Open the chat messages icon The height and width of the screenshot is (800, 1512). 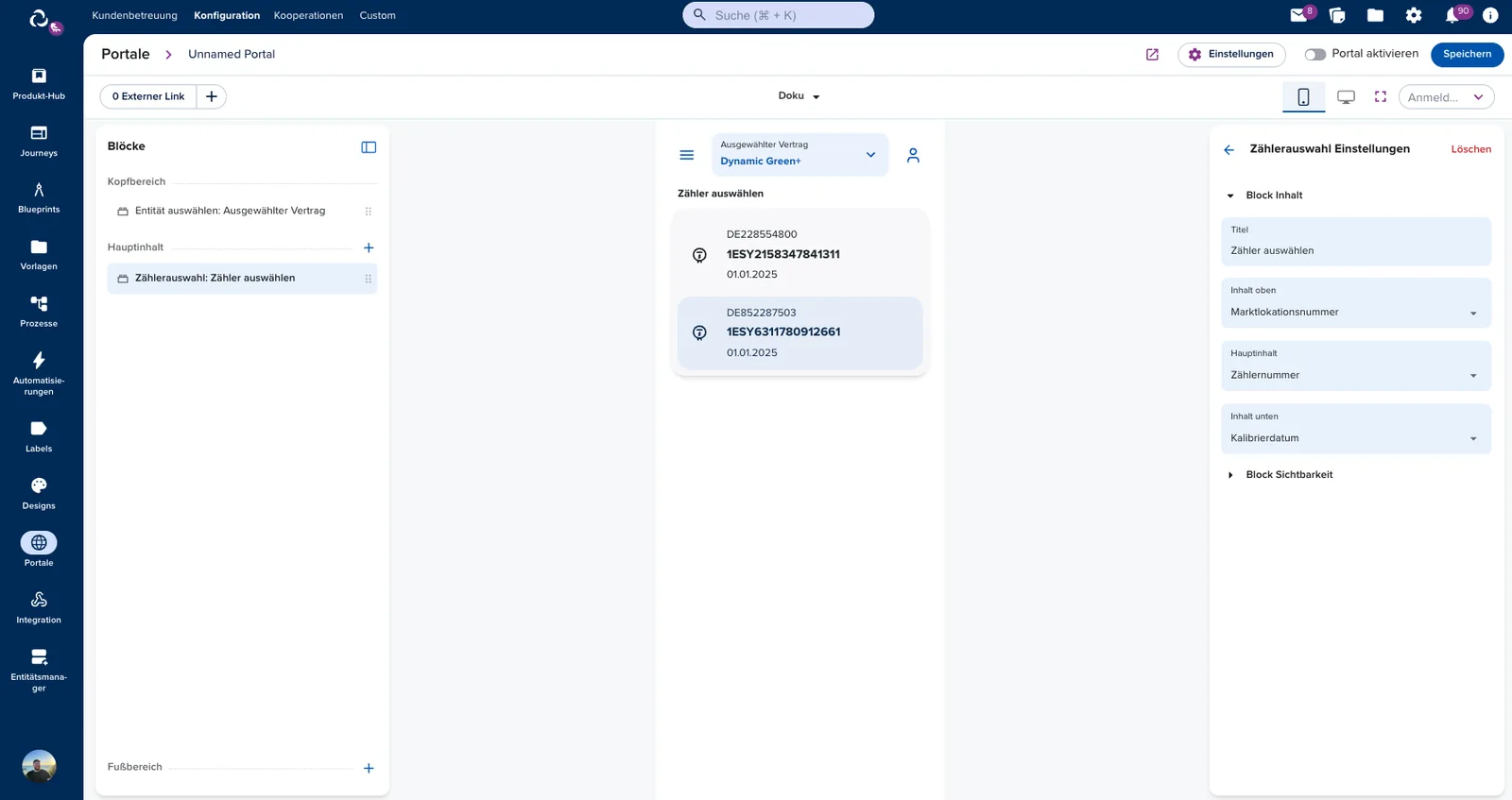click(1337, 15)
